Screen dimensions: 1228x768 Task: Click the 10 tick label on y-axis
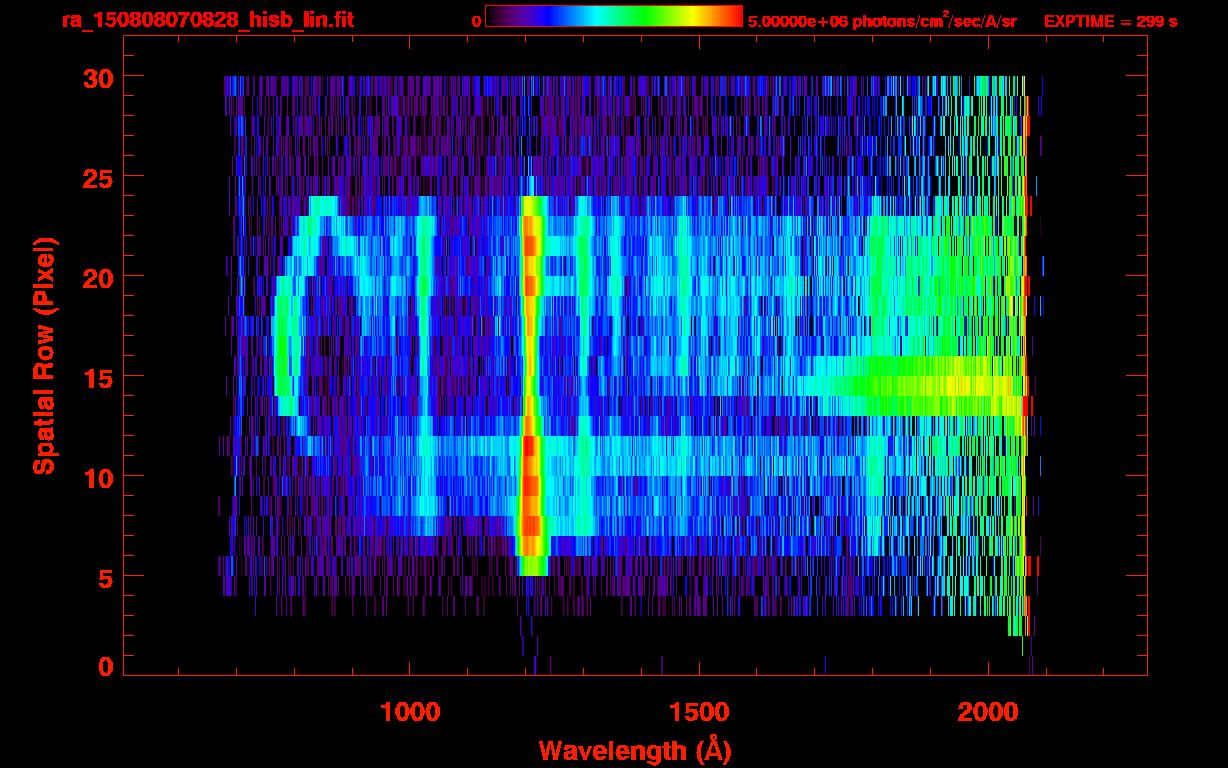pyautogui.click(x=100, y=477)
